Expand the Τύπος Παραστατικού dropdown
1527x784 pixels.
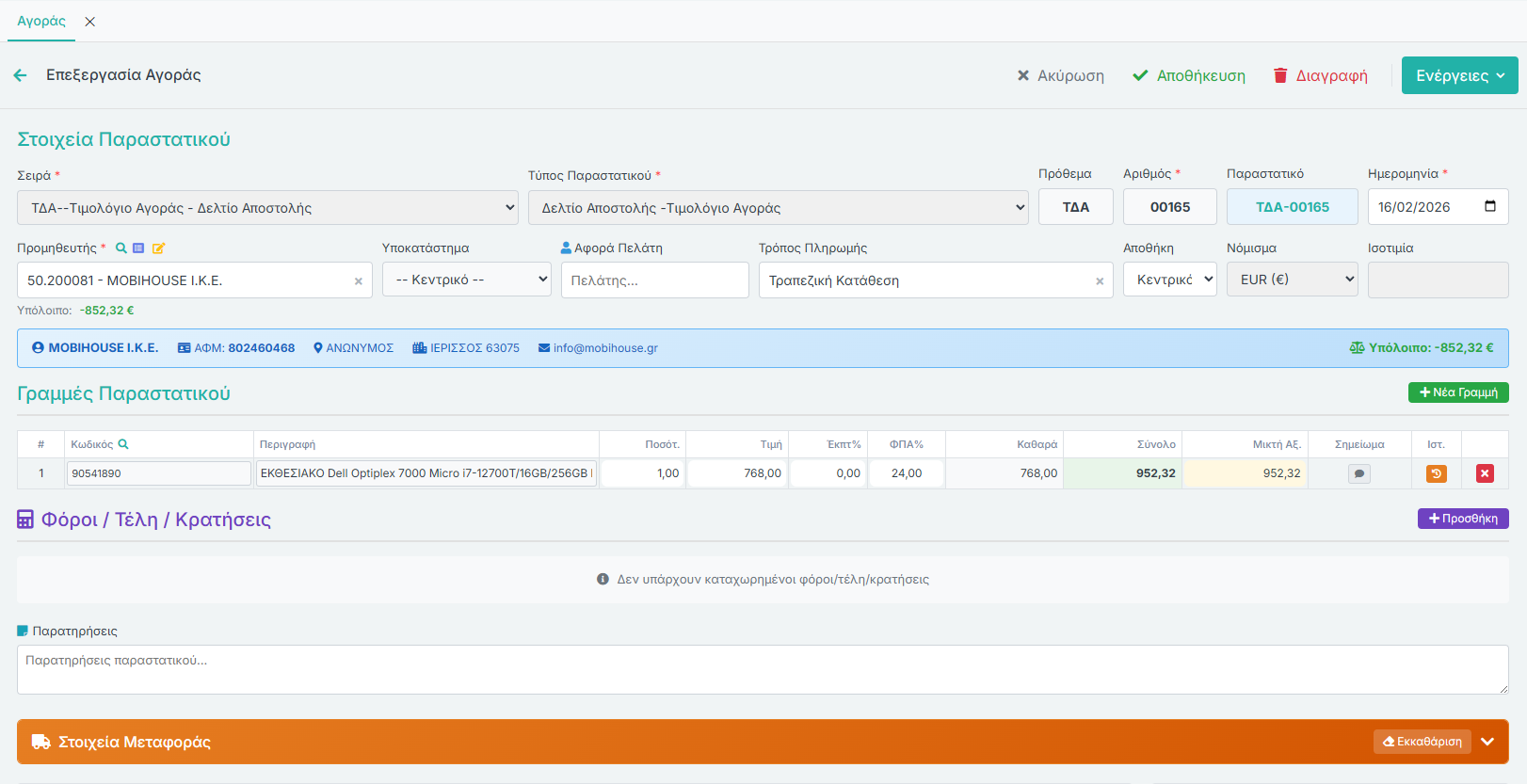[778, 208]
